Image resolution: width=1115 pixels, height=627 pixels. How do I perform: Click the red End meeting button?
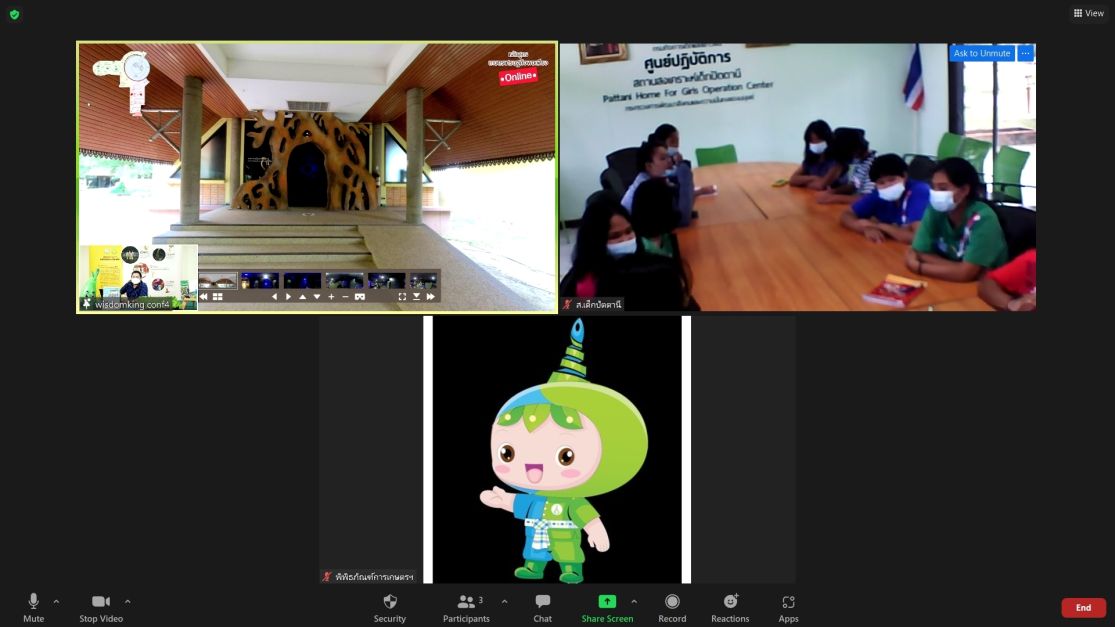(1083, 608)
